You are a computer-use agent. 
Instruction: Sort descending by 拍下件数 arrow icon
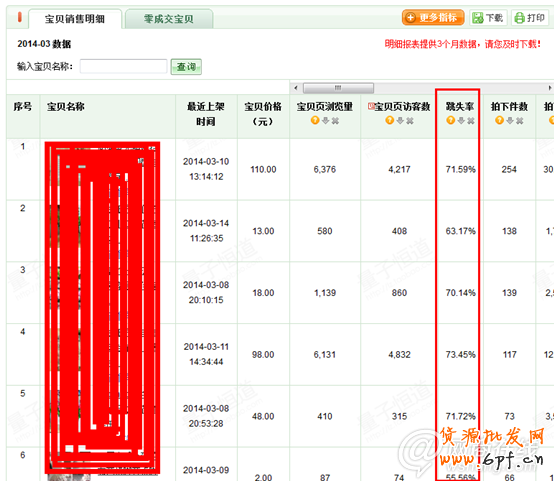tap(510, 121)
